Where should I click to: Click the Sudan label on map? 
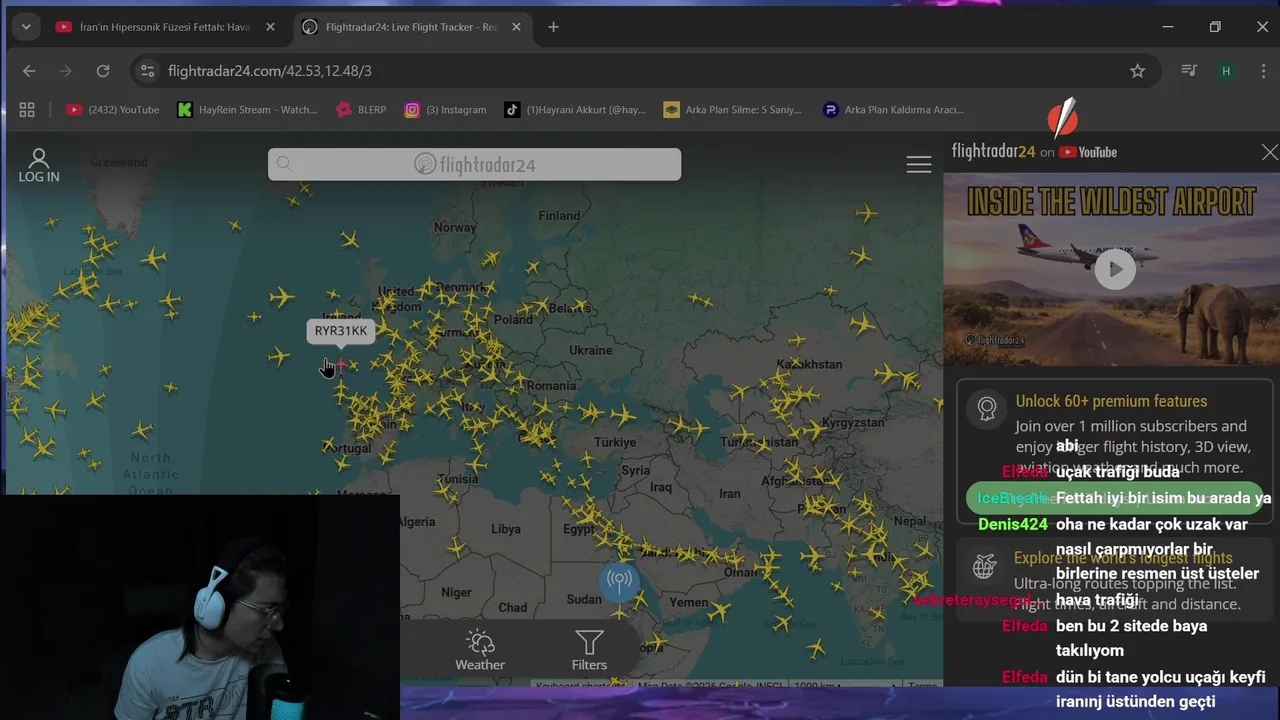click(584, 599)
